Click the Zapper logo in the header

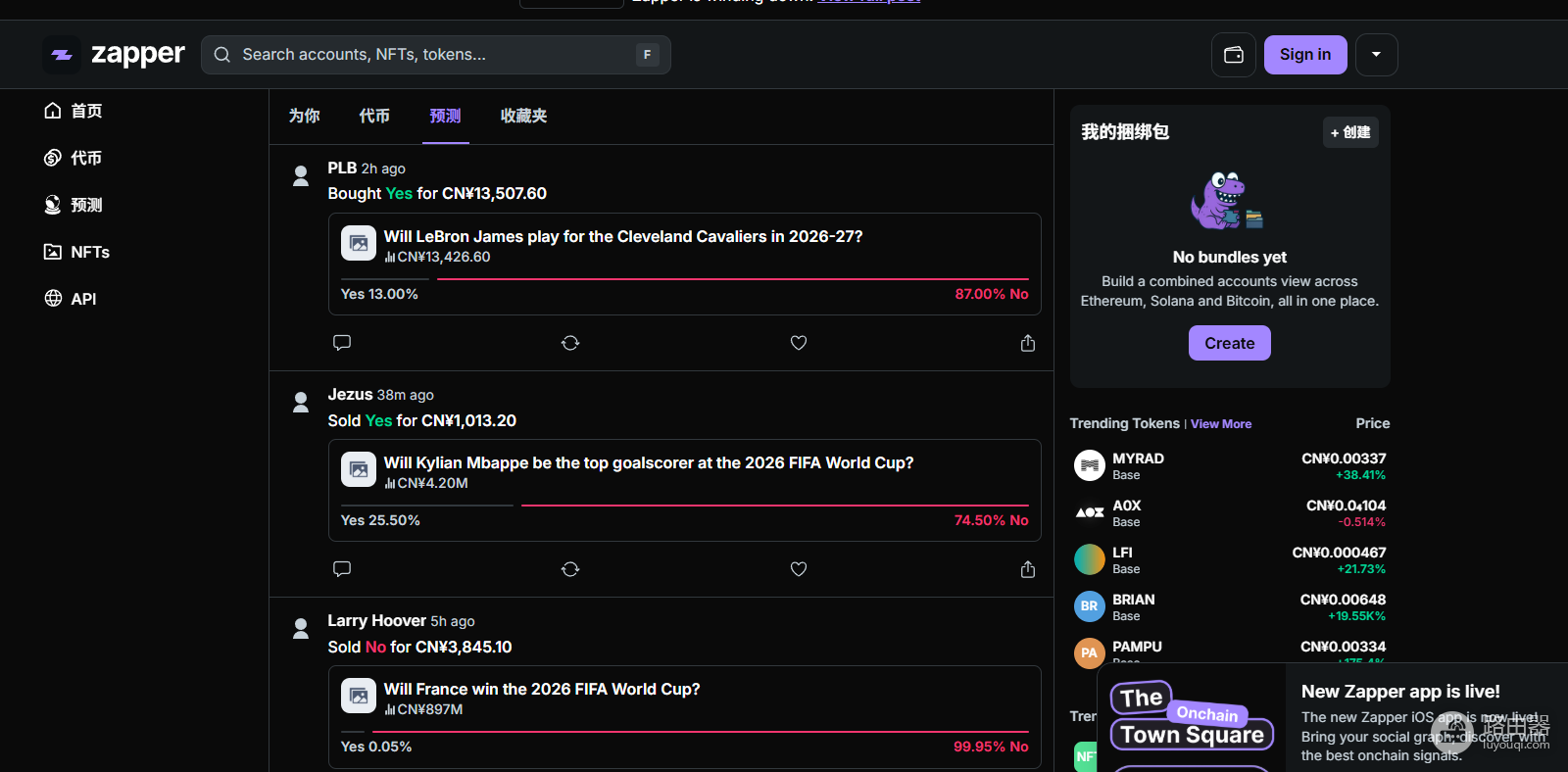pyautogui.click(x=115, y=55)
